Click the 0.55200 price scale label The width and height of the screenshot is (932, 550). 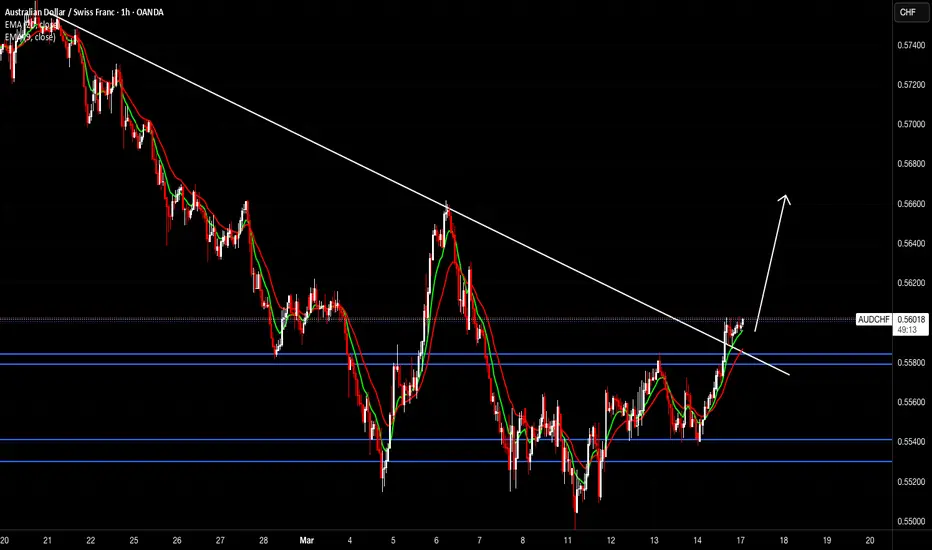911,482
